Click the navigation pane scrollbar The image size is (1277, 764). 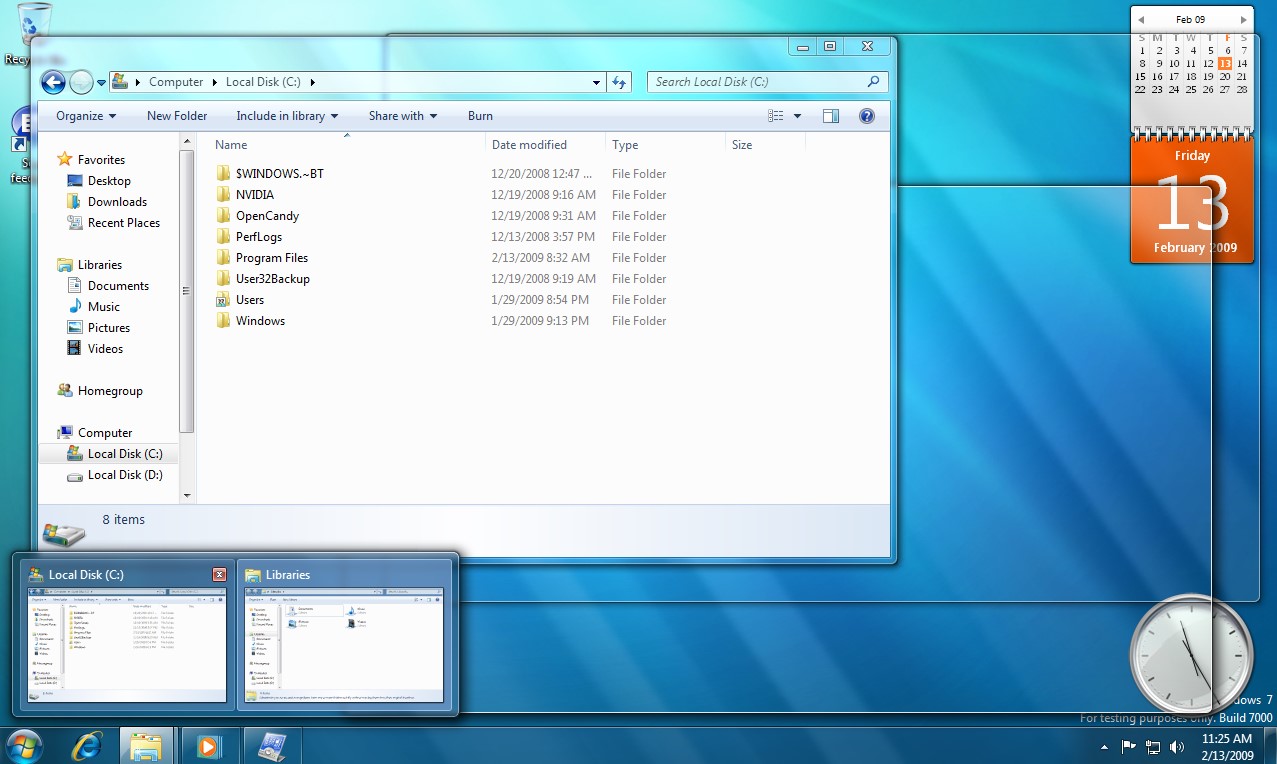[186, 291]
